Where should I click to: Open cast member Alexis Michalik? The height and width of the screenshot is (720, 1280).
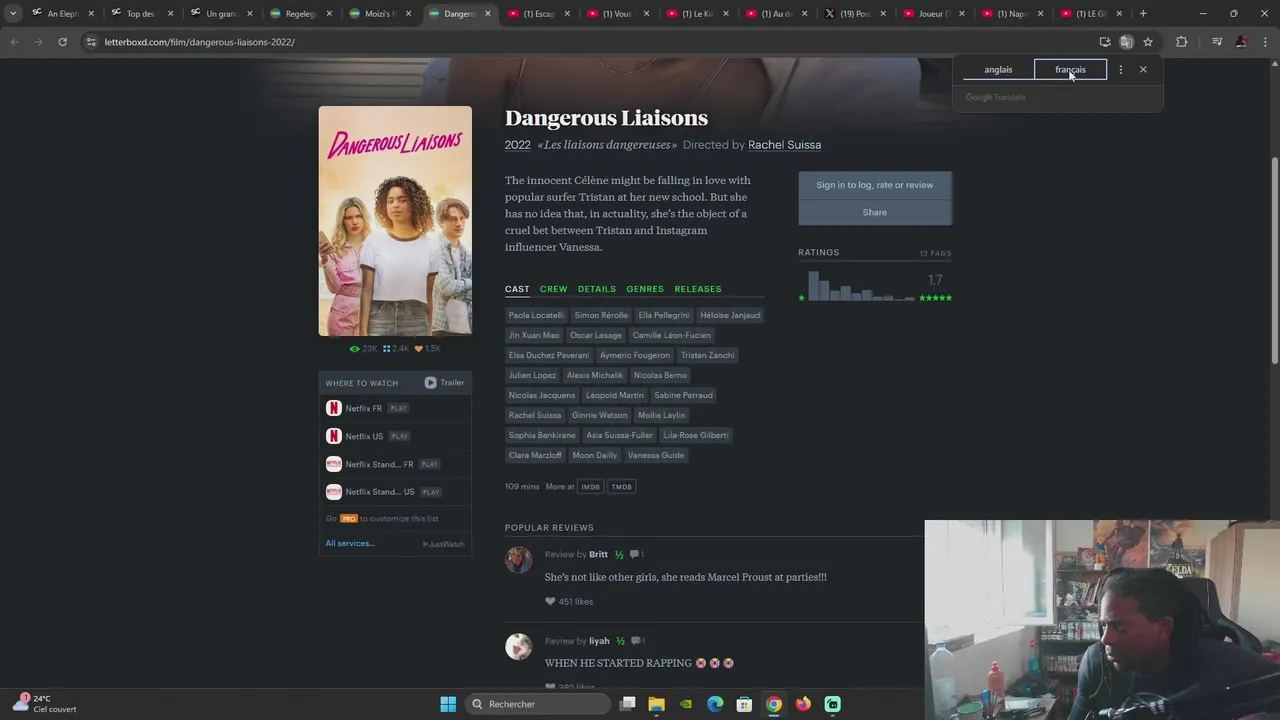click(595, 375)
